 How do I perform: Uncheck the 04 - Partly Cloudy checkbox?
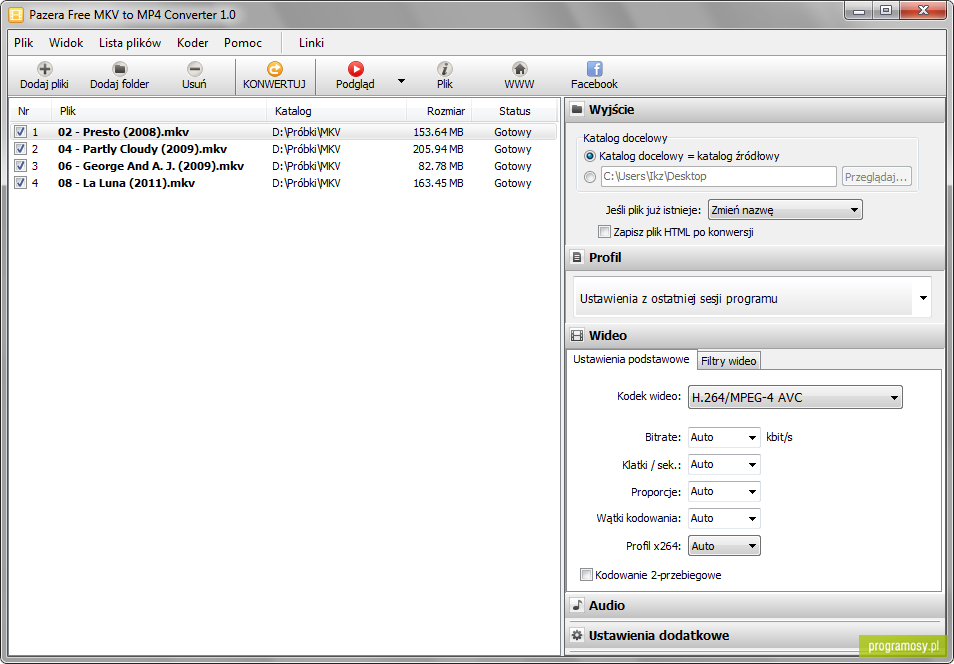(x=21, y=149)
